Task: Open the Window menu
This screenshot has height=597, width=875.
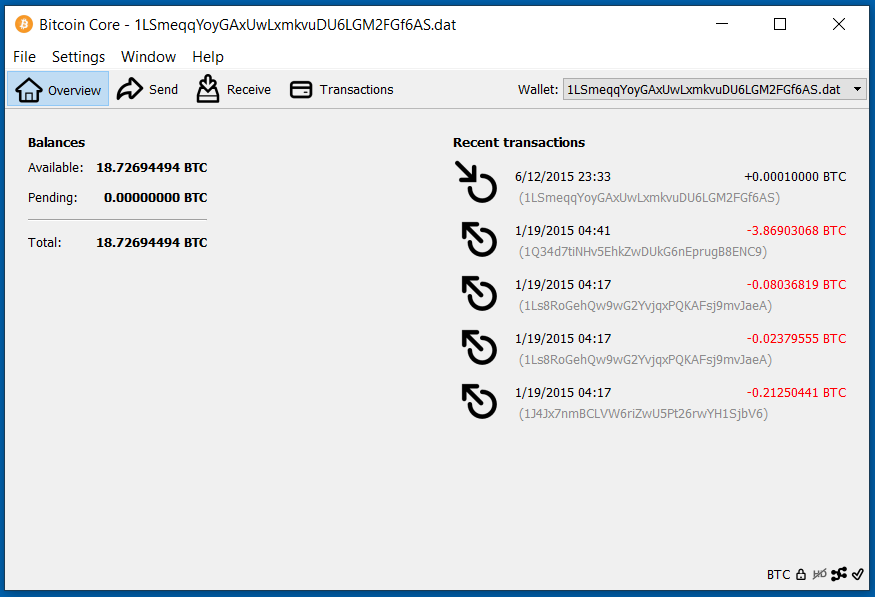Action: pos(148,57)
